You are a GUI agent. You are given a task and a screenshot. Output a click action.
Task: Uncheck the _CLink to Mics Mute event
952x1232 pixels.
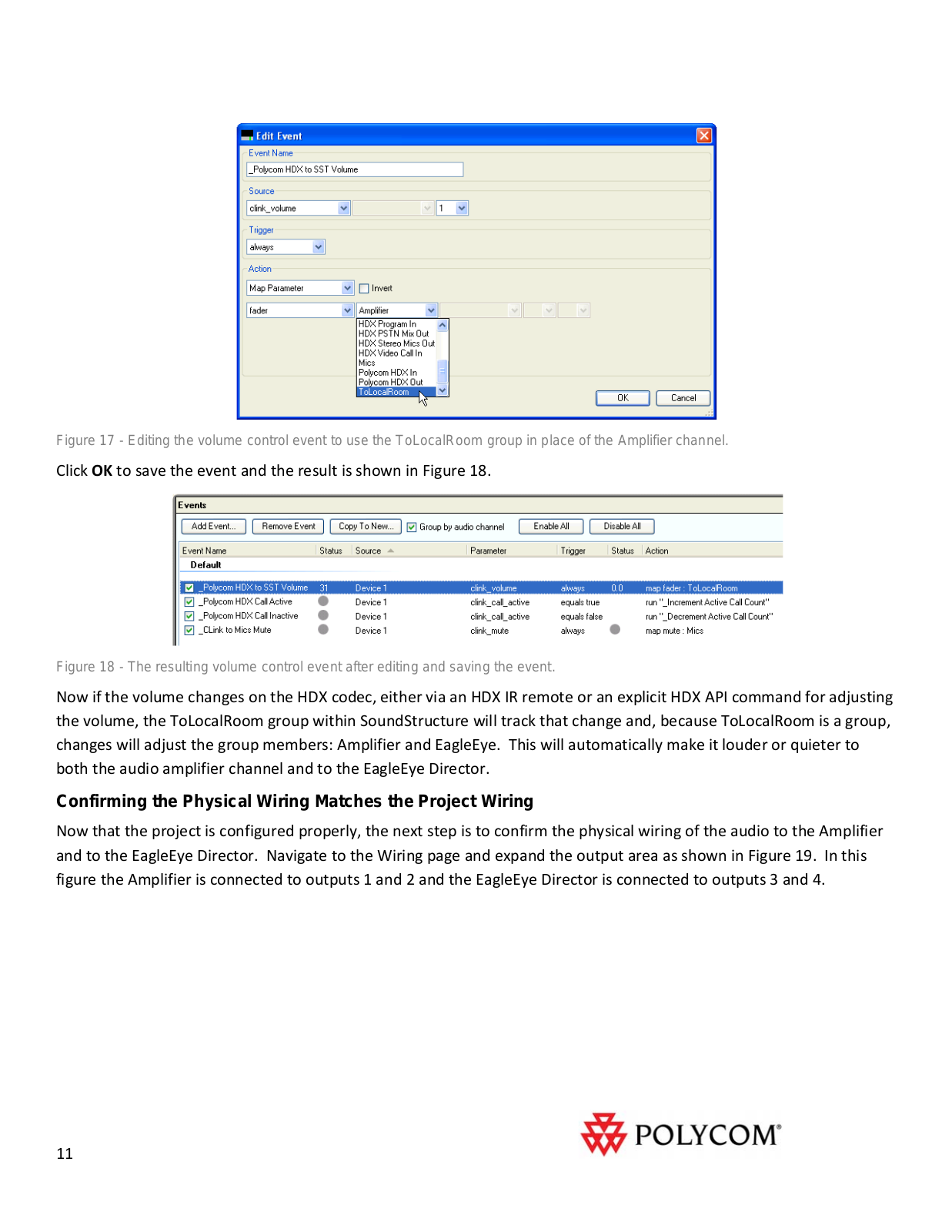pyautogui.click(x=189, y=631)
